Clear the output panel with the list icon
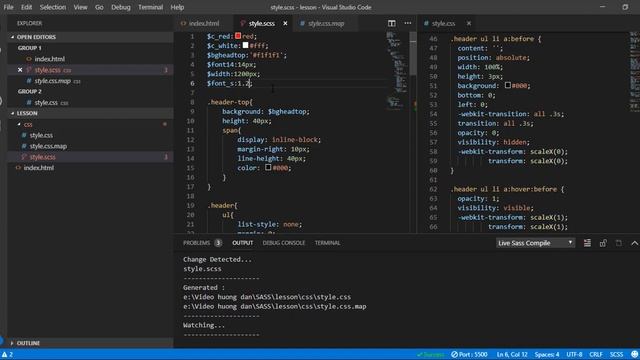Viewport: 640px width, 360px height. [x=587, y=243]
